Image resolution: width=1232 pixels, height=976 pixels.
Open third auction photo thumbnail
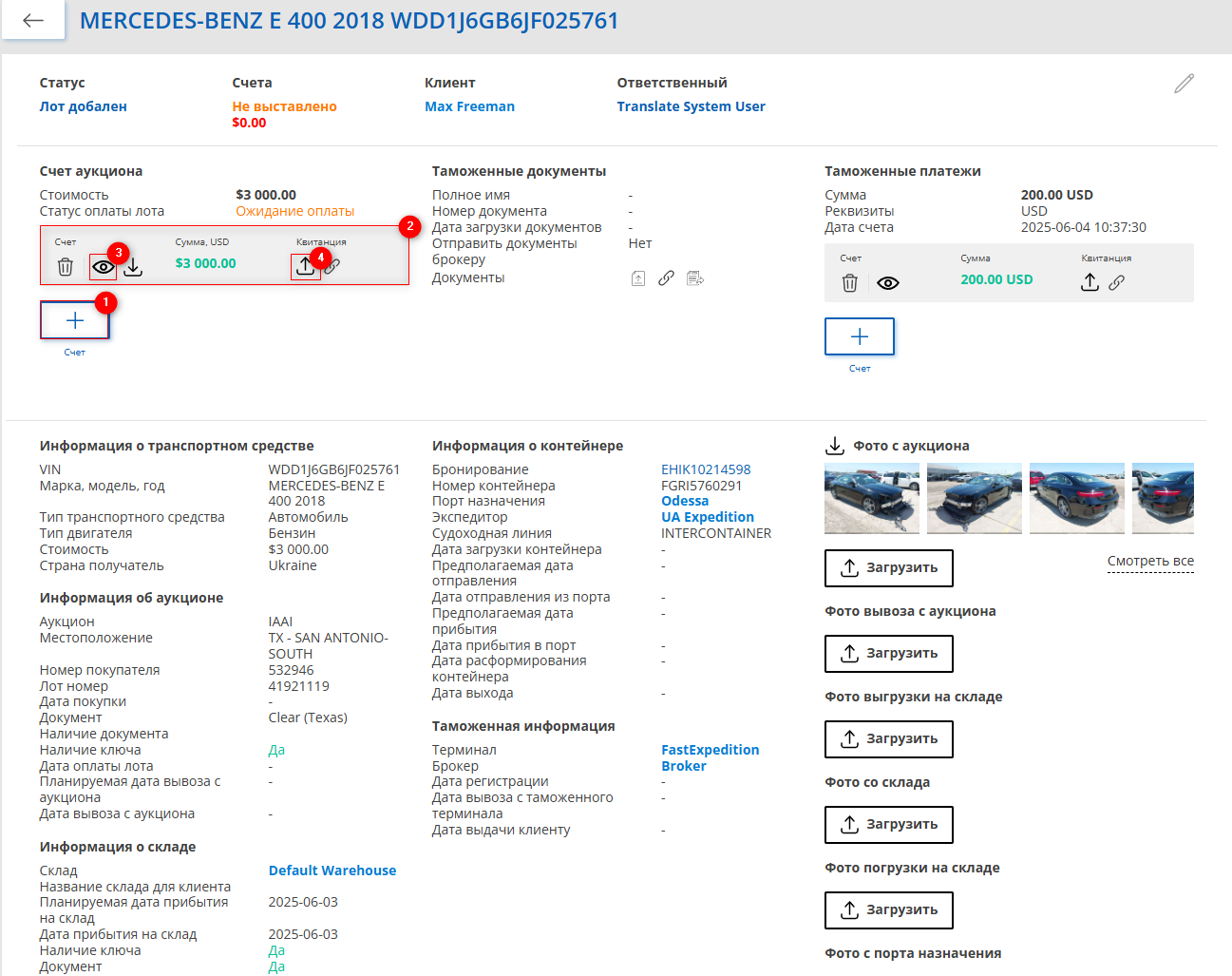1077,499
